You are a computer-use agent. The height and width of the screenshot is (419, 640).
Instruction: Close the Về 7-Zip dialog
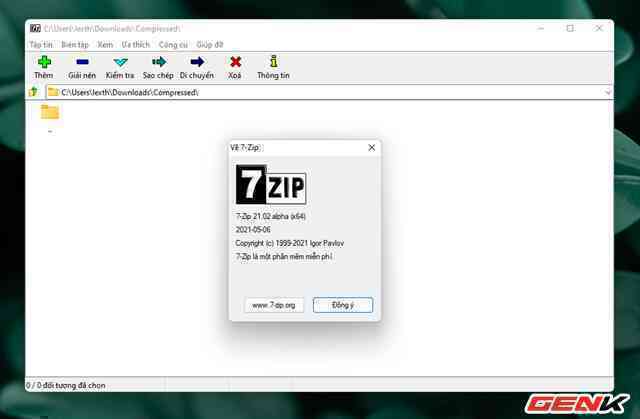click(371, 147)
